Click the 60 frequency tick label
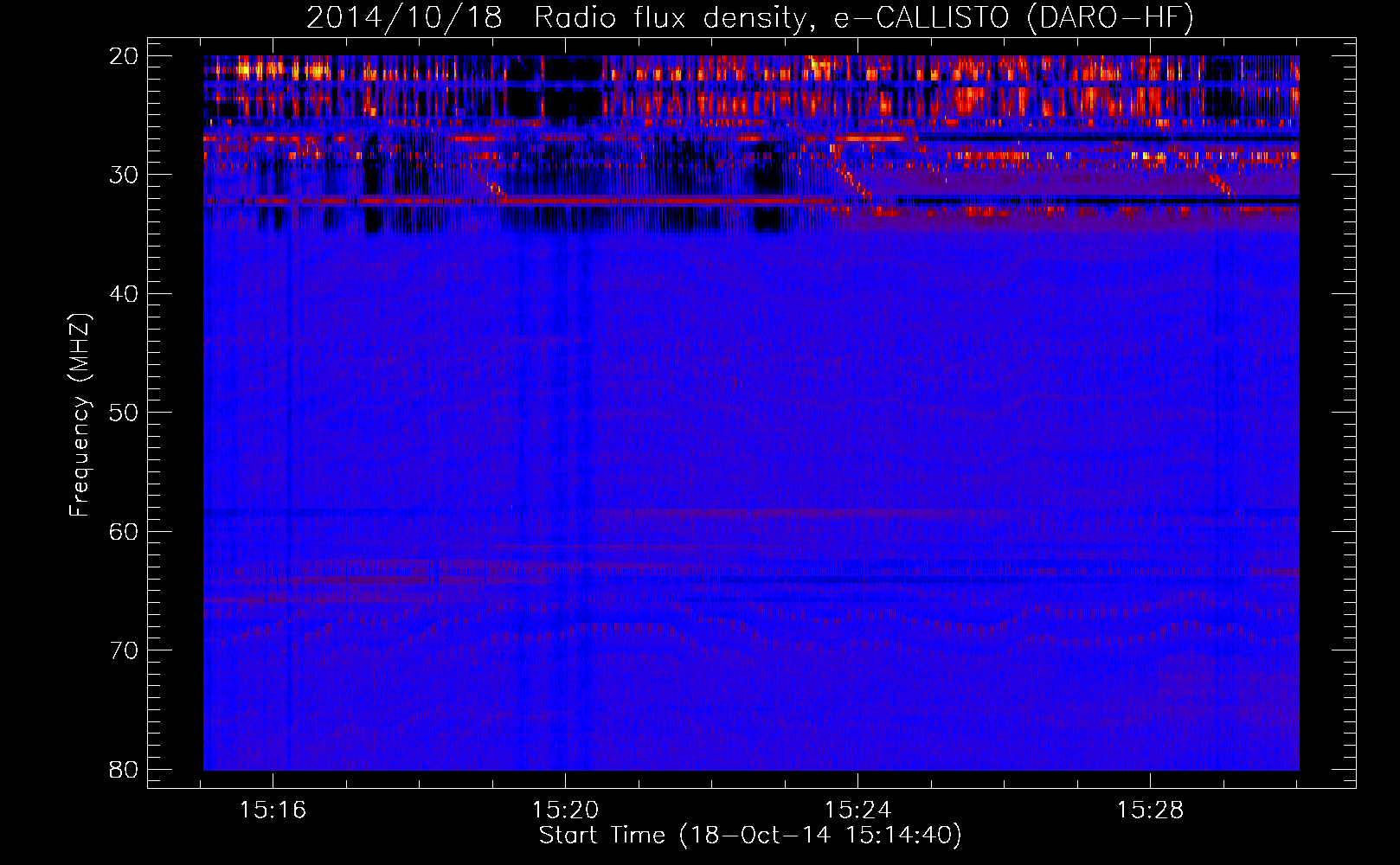 (x=124, y=532)
